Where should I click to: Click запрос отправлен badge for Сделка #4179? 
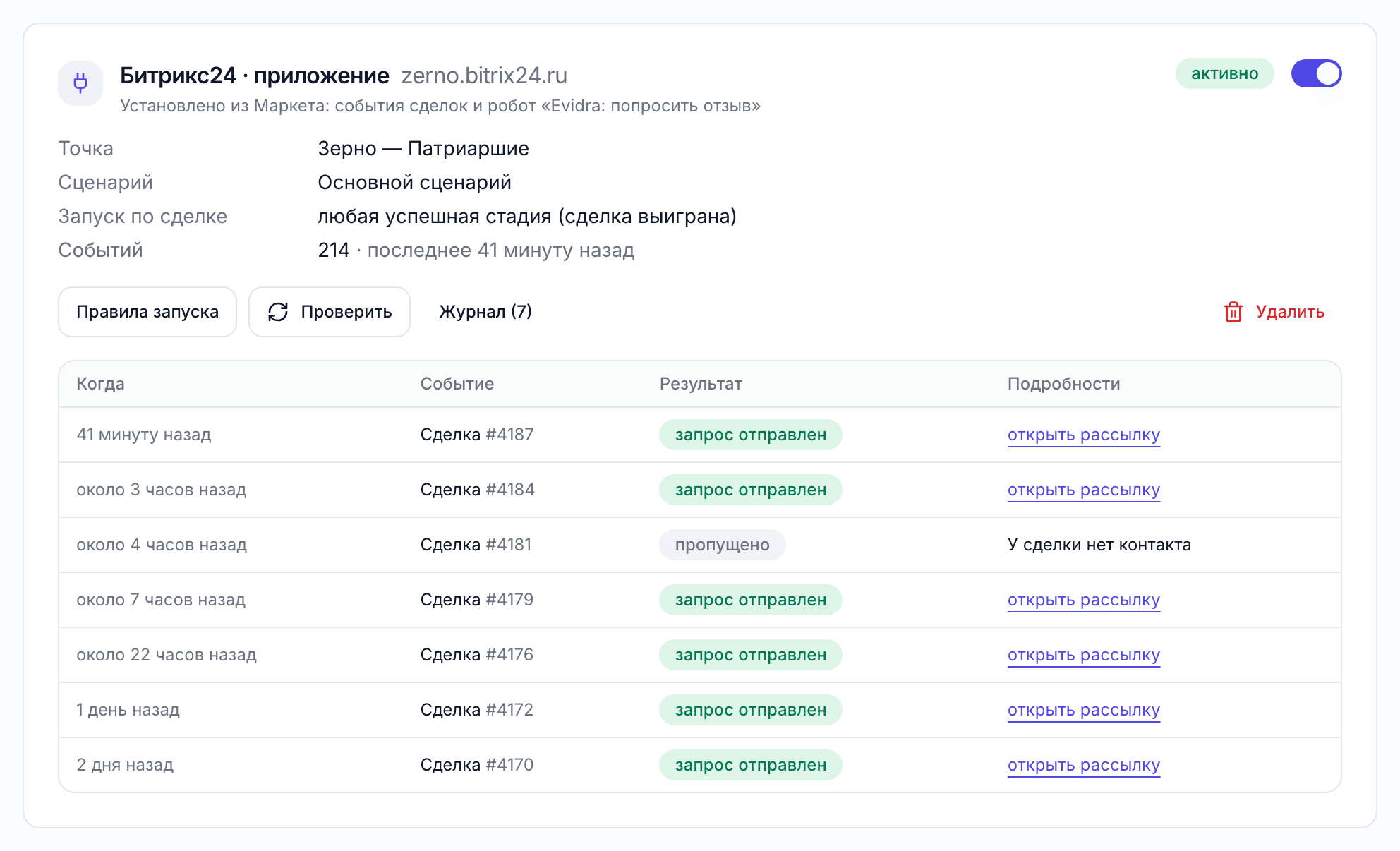[x=750, y=600]
